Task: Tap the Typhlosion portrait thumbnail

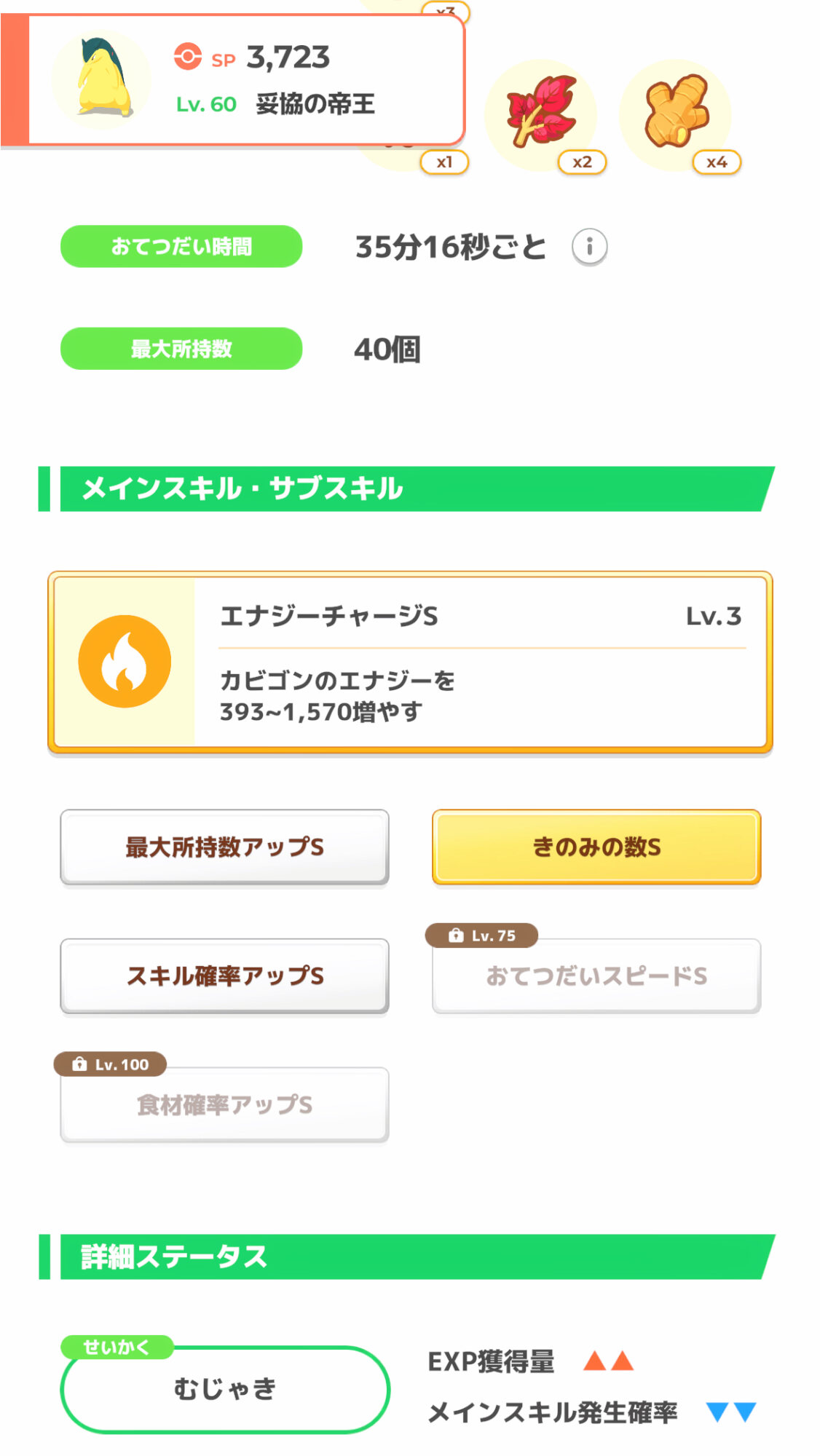Action: [102, 79]
